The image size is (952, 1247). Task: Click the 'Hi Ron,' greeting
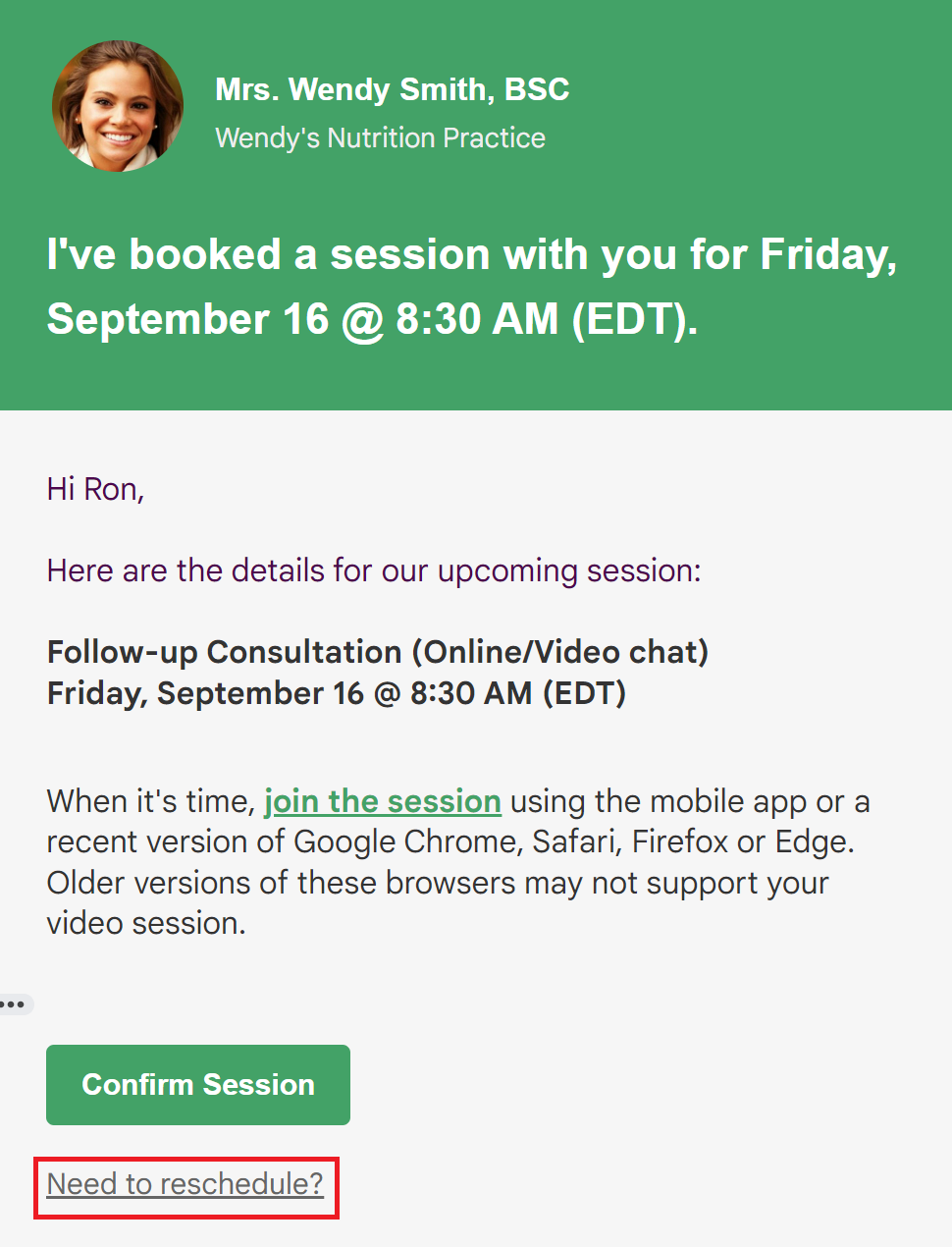[x=95, y=489]
